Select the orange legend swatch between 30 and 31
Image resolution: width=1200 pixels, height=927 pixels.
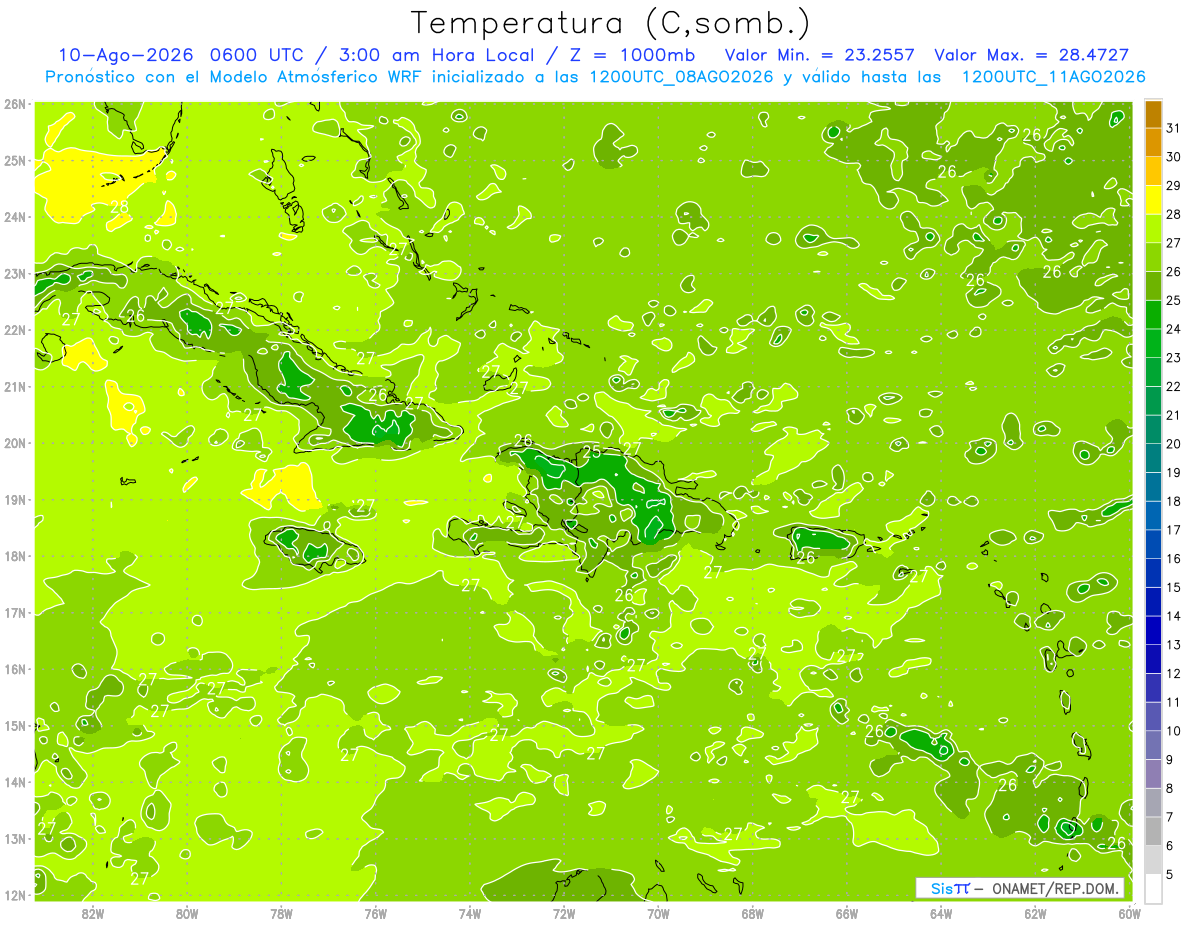pos(1153,143)
